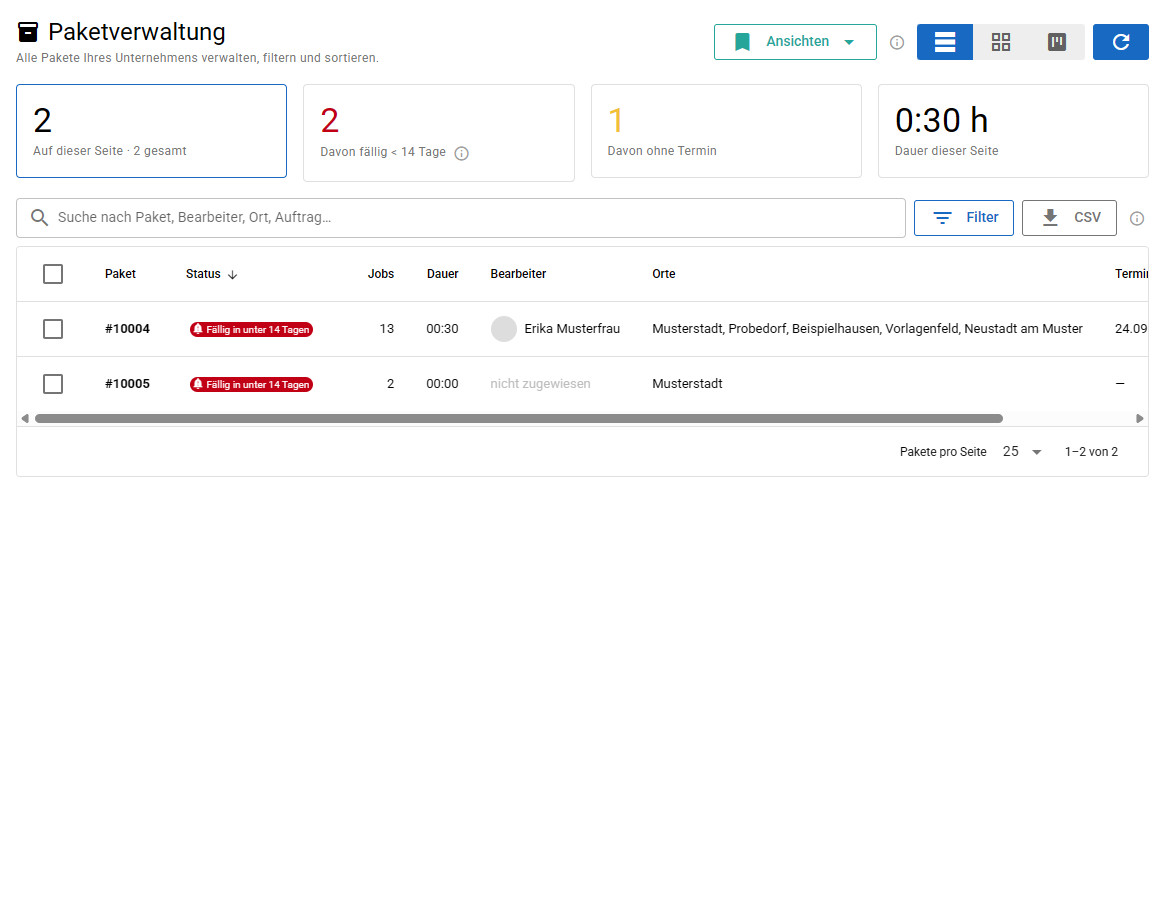
Task: Click the blue refresh icon button
Action: (1120, 42)
